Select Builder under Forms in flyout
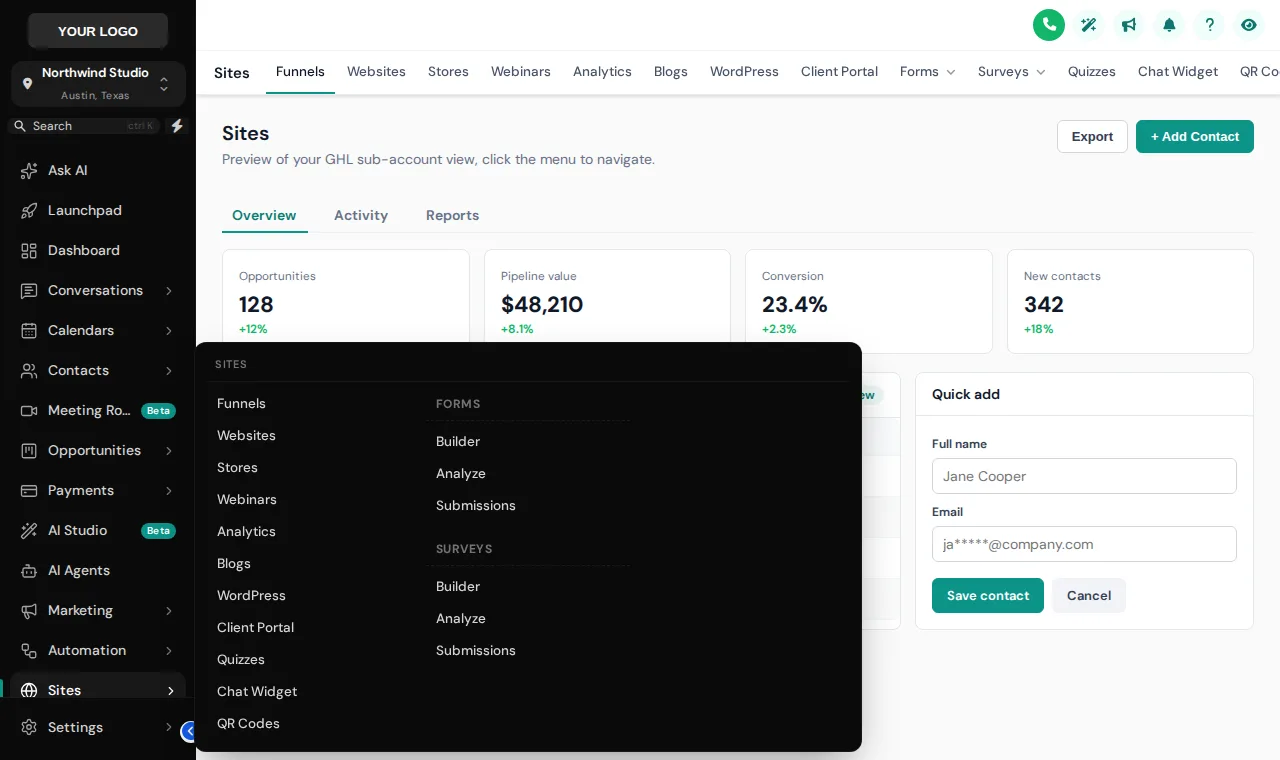The width and height of the screenshot is (1280, 760). 458,441
